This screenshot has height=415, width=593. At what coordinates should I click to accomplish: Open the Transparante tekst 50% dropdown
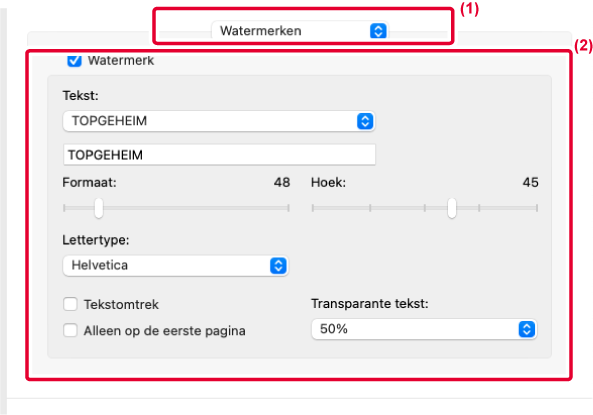tap(424, 329)
